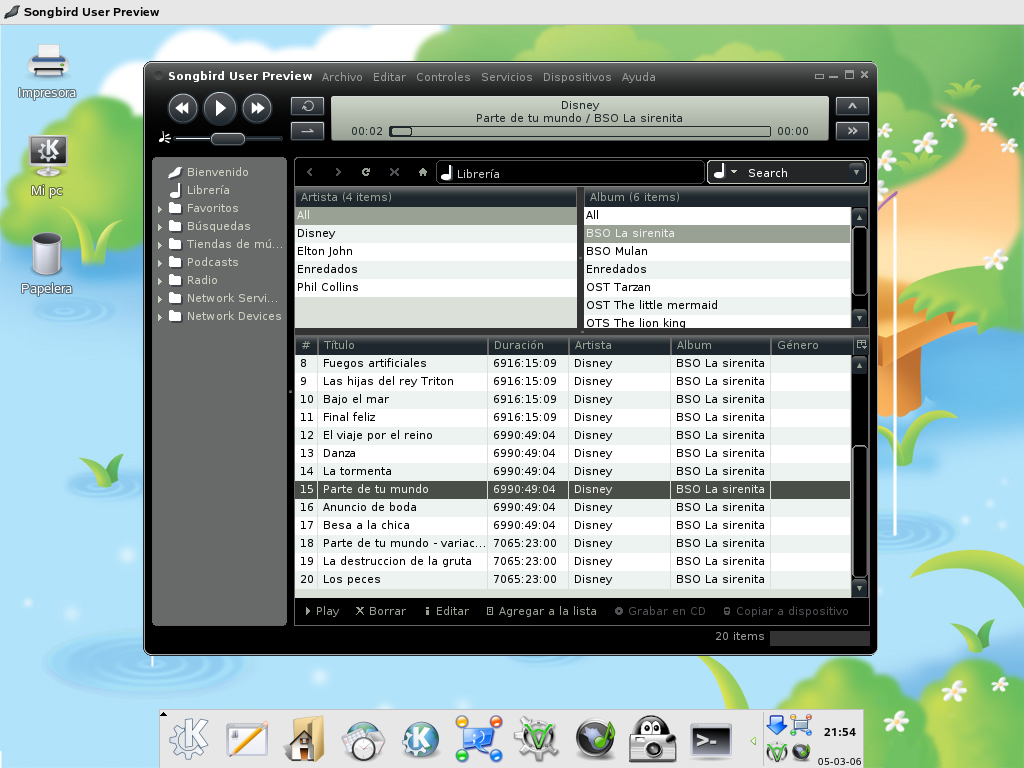Click the stop loading X icon
Viewport: 1024px width, 768px height.
[x=394, y=172]
